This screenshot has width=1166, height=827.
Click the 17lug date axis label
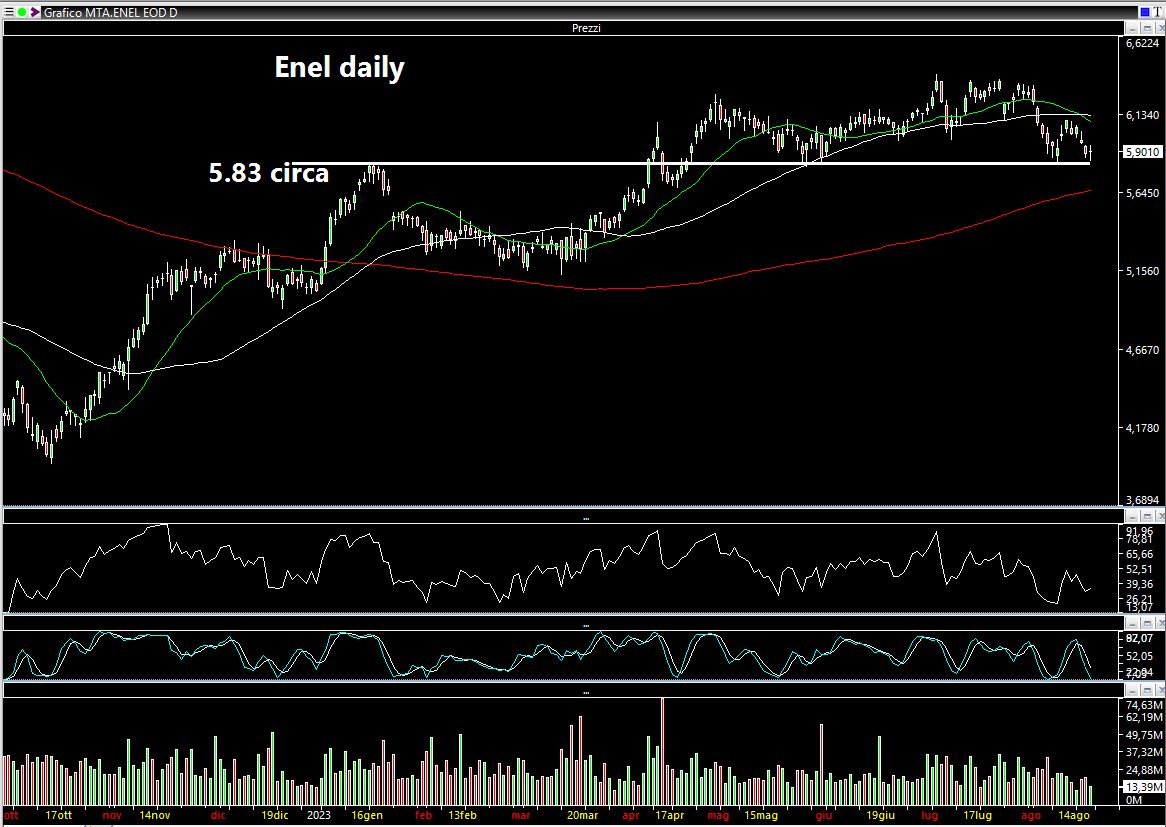coord(978,815)
